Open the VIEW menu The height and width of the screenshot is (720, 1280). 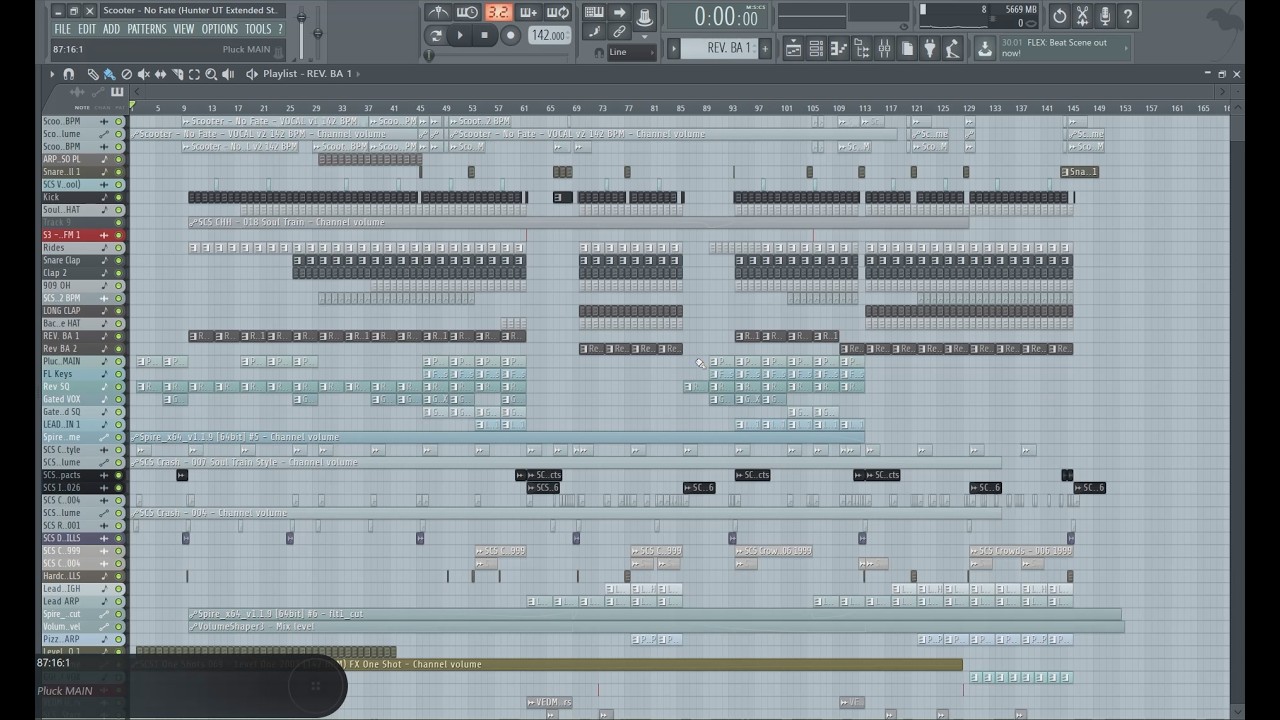pos(184,29)
